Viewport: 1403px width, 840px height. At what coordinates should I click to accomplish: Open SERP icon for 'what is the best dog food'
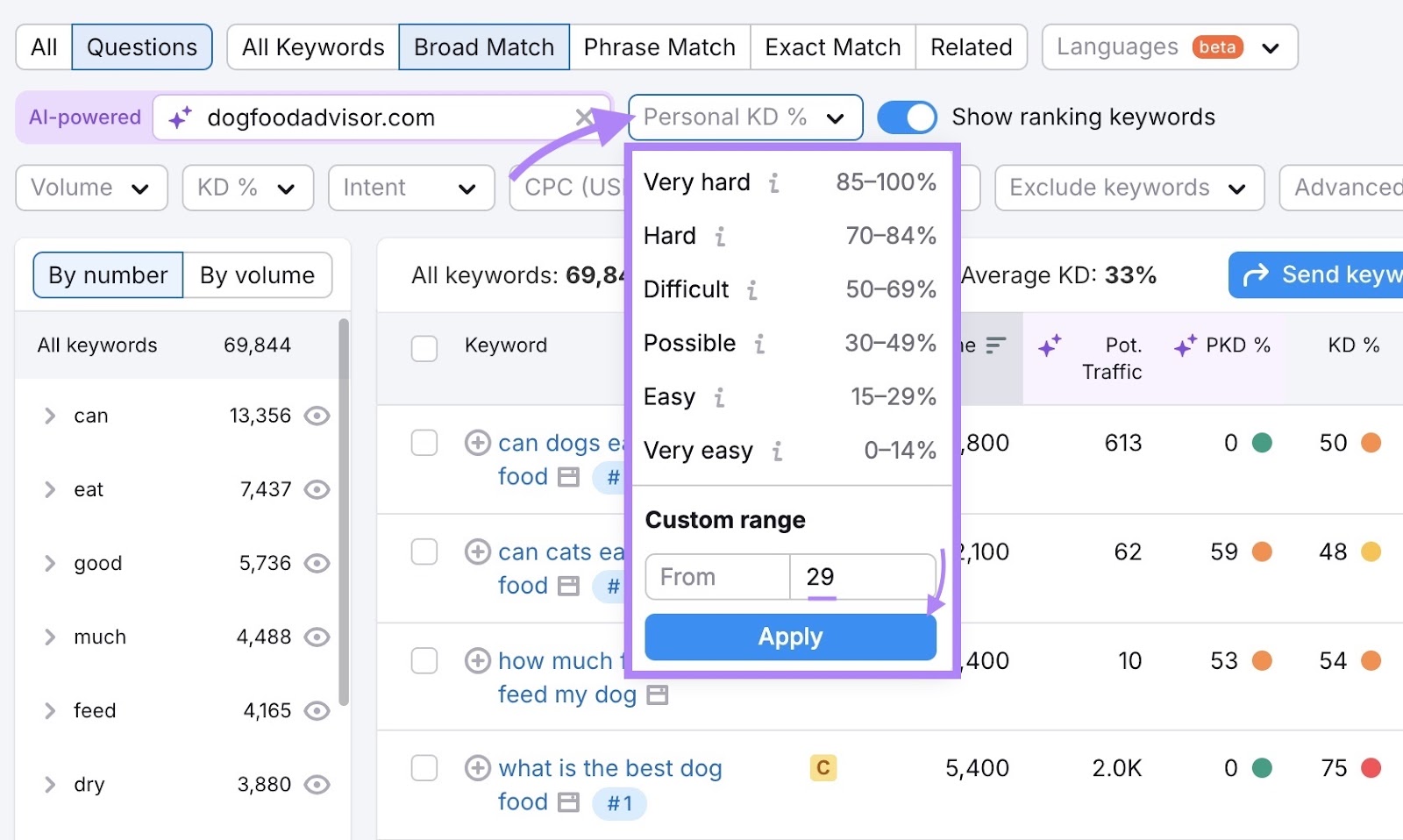pos(569,802)
